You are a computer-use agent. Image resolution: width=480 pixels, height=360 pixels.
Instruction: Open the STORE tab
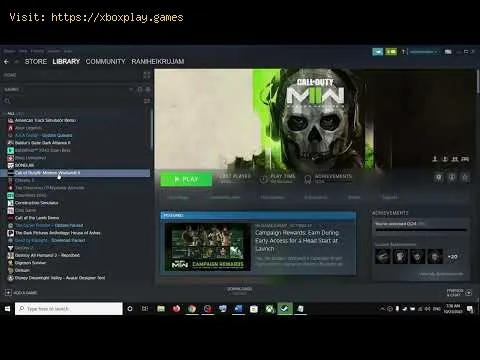(36, 62)
